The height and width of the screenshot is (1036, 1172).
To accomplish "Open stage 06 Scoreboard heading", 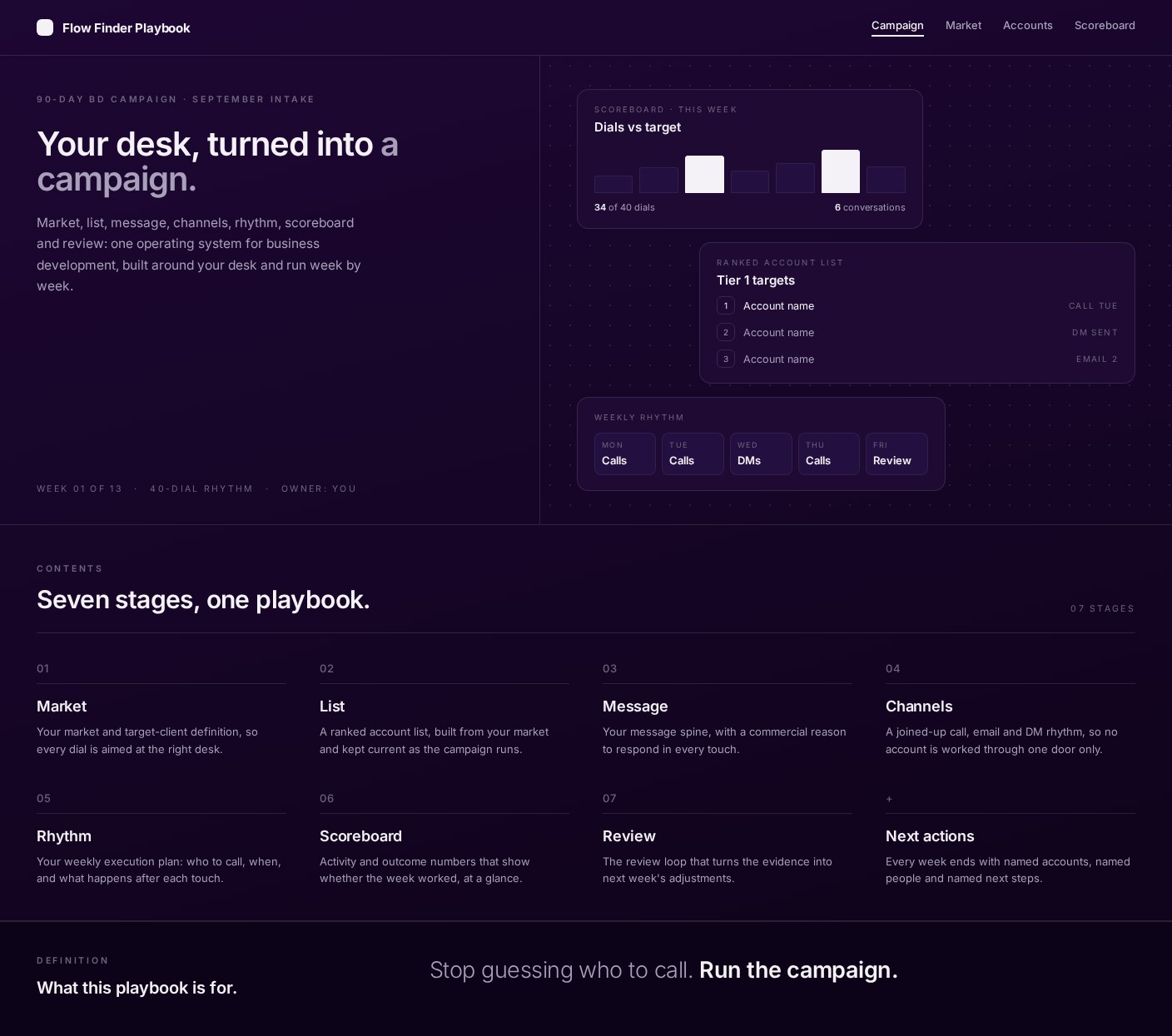I will coord(360,836).
